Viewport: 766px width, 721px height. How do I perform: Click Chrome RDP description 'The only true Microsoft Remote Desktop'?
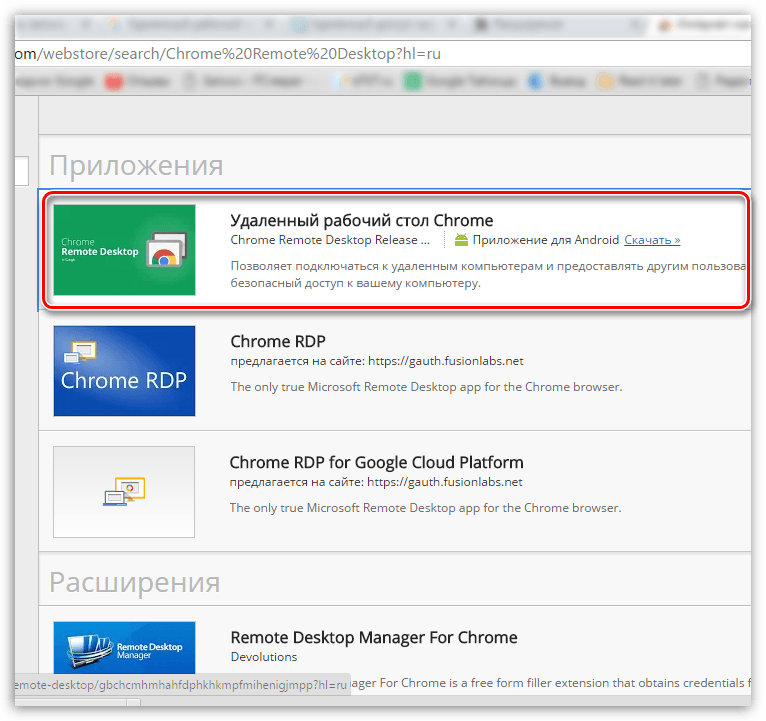click(x=426, y=387)
